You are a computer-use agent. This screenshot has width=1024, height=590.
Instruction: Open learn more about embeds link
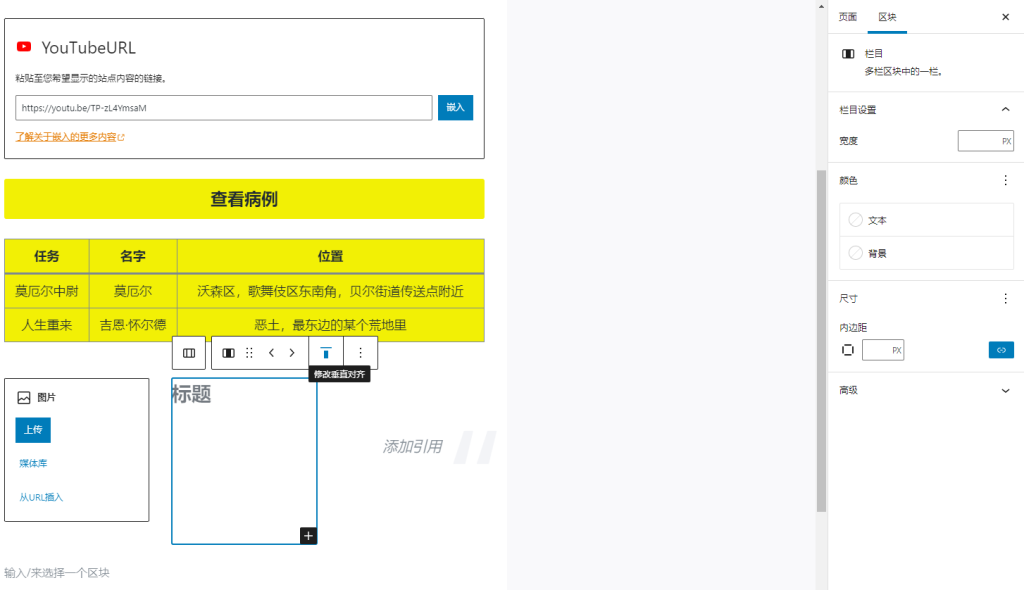70,137
